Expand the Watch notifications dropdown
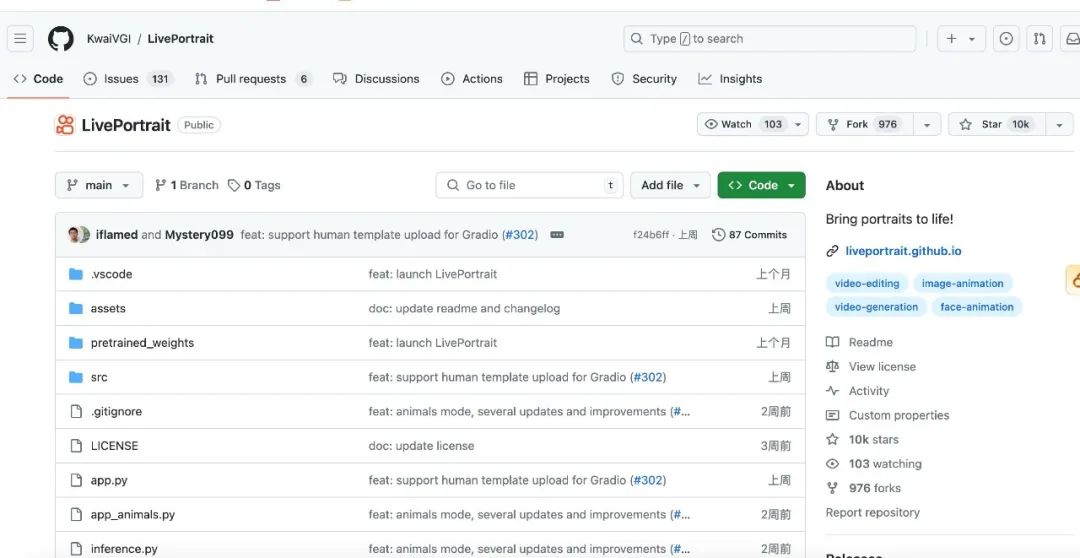The width and height of the screenshot is (1080, 558). click(x=798, y=125)
